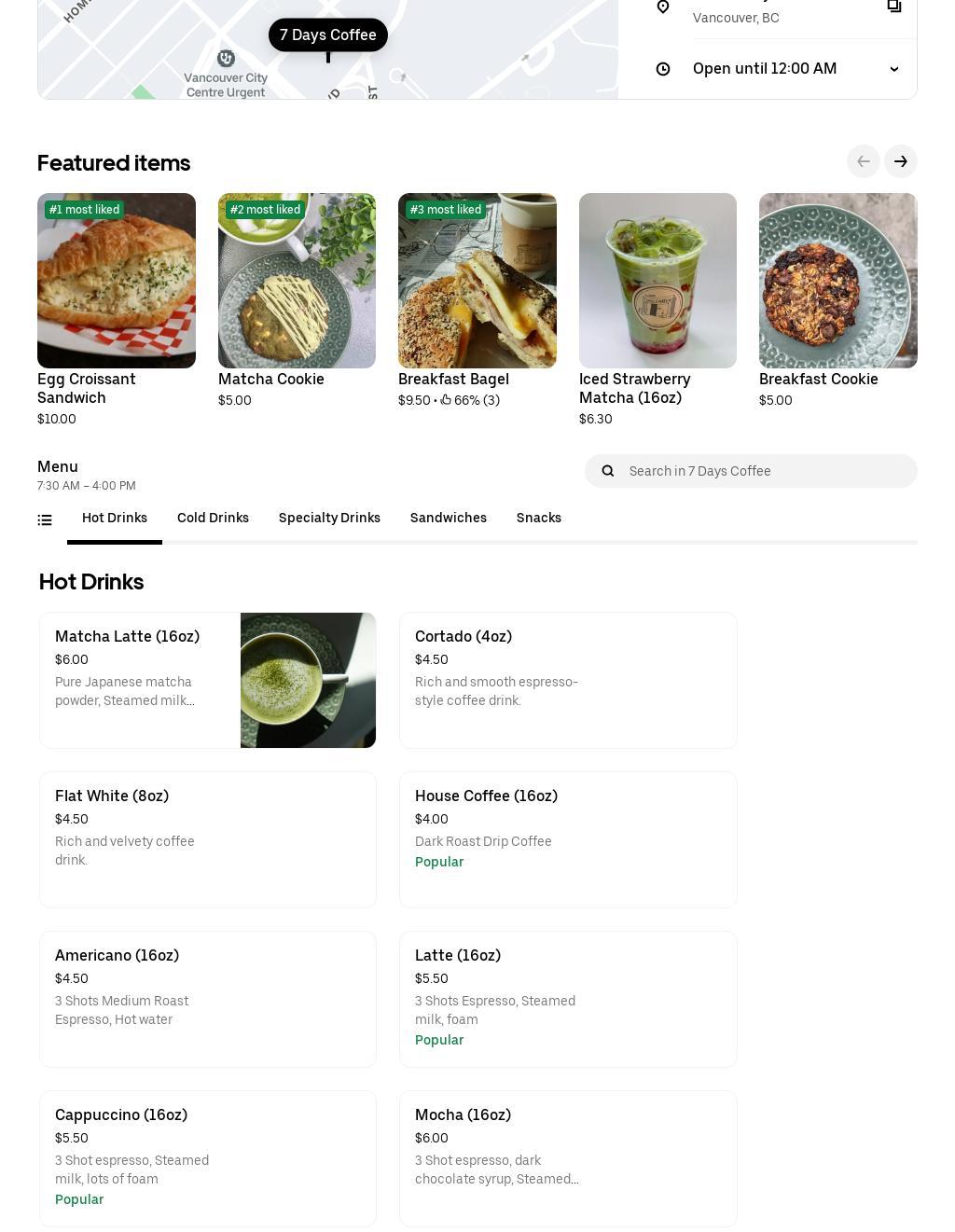
Task: Expand the opening hours chevron
Action: coord(893,69)
